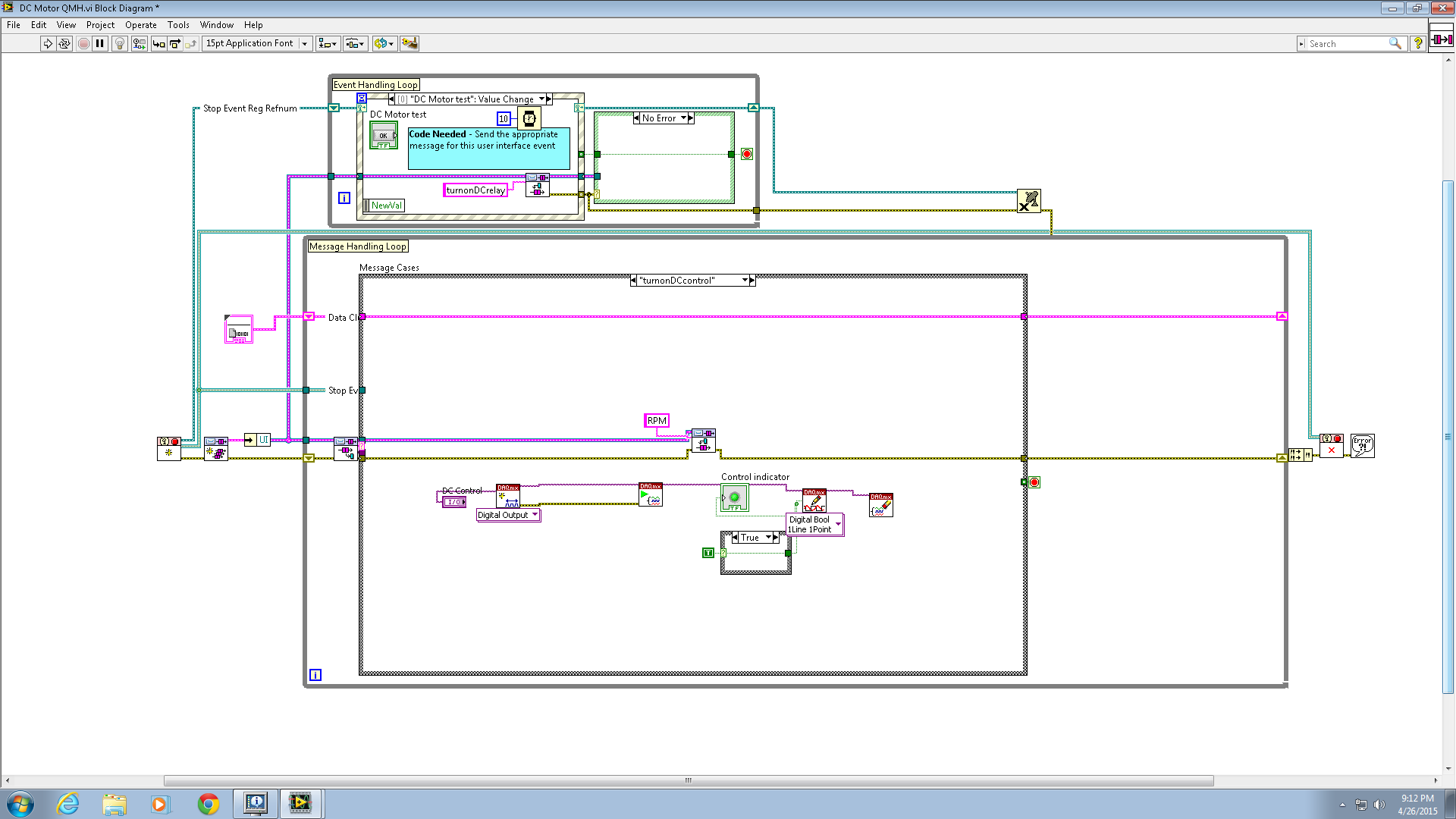Click DAQmx Clear Task VI
The width and height of the screenshot is (1456, 819).
(881, 505)
